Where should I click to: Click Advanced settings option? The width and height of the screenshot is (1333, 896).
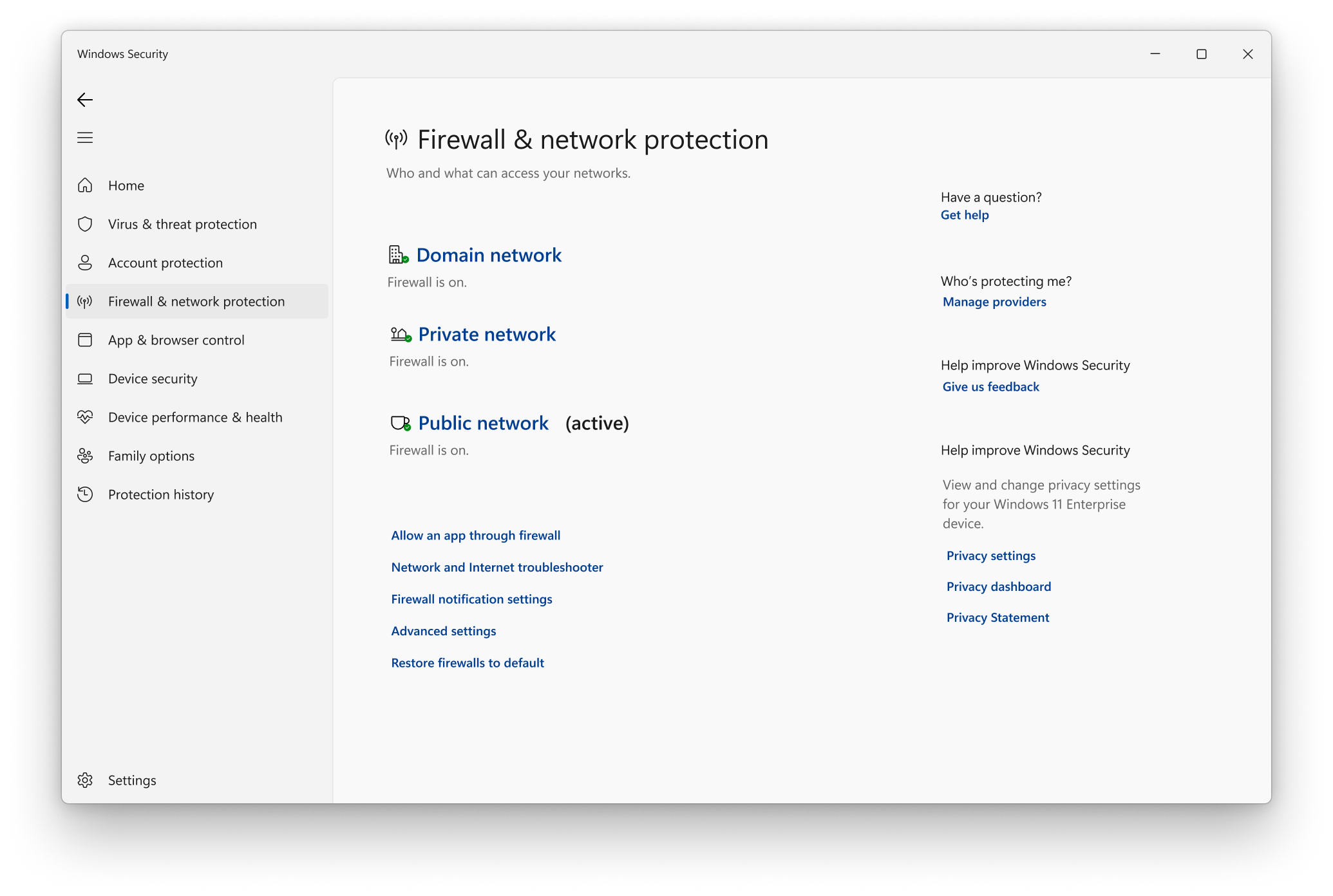pos(443,630)
